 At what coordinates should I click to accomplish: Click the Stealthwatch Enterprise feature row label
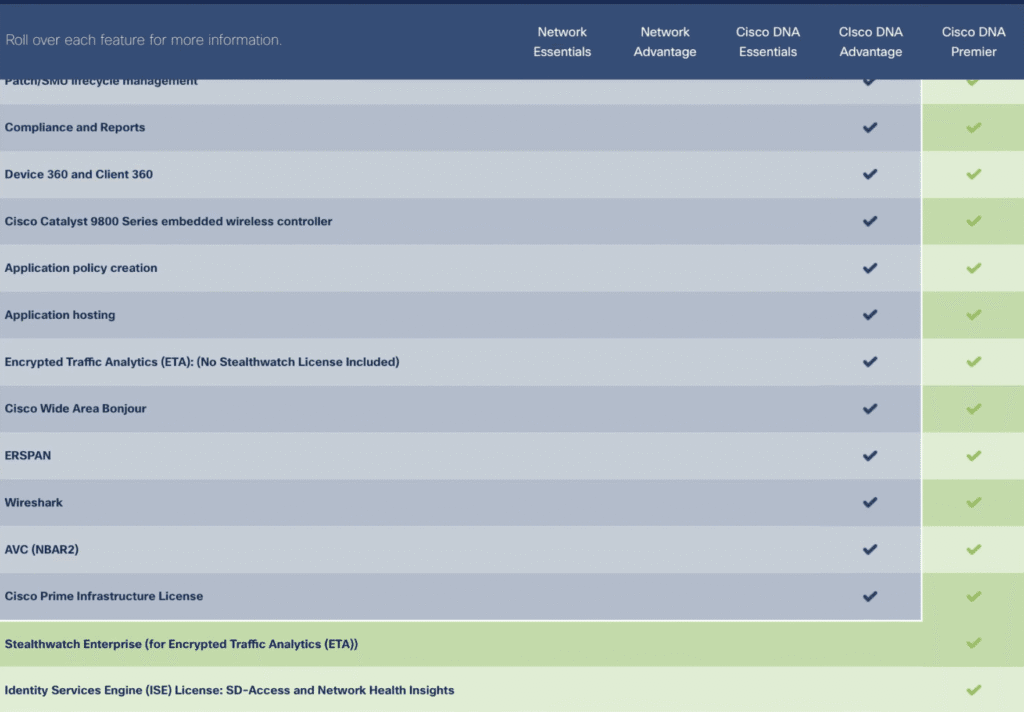(x=181, y=644)
